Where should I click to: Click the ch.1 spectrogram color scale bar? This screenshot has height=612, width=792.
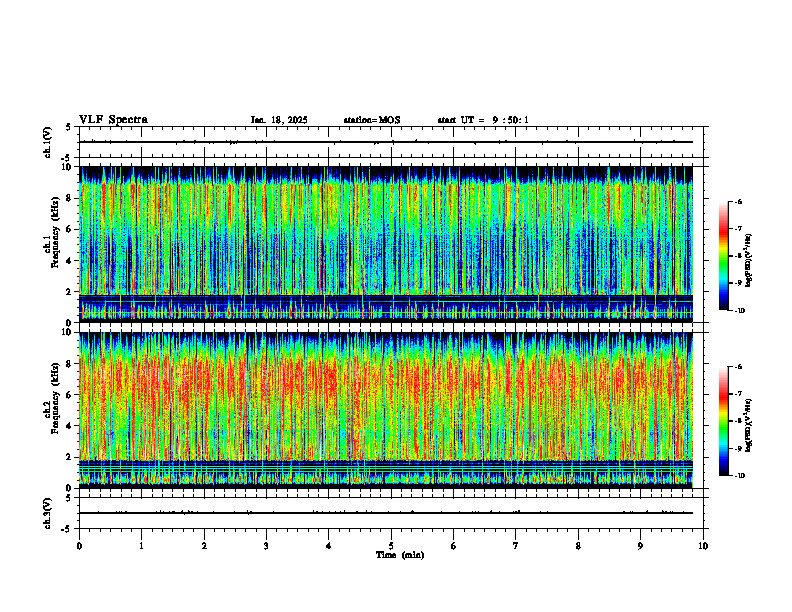(724, 256)
